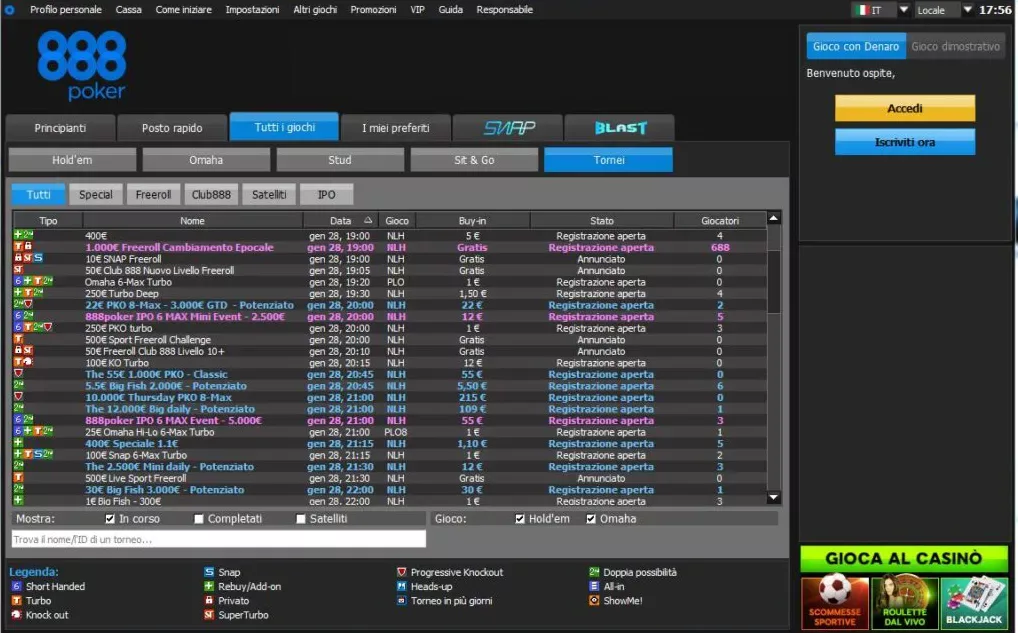Focus the tournament name search field
Image resolution: width=1018 pixels, height=633 pixels.
[x=219, y=539]
